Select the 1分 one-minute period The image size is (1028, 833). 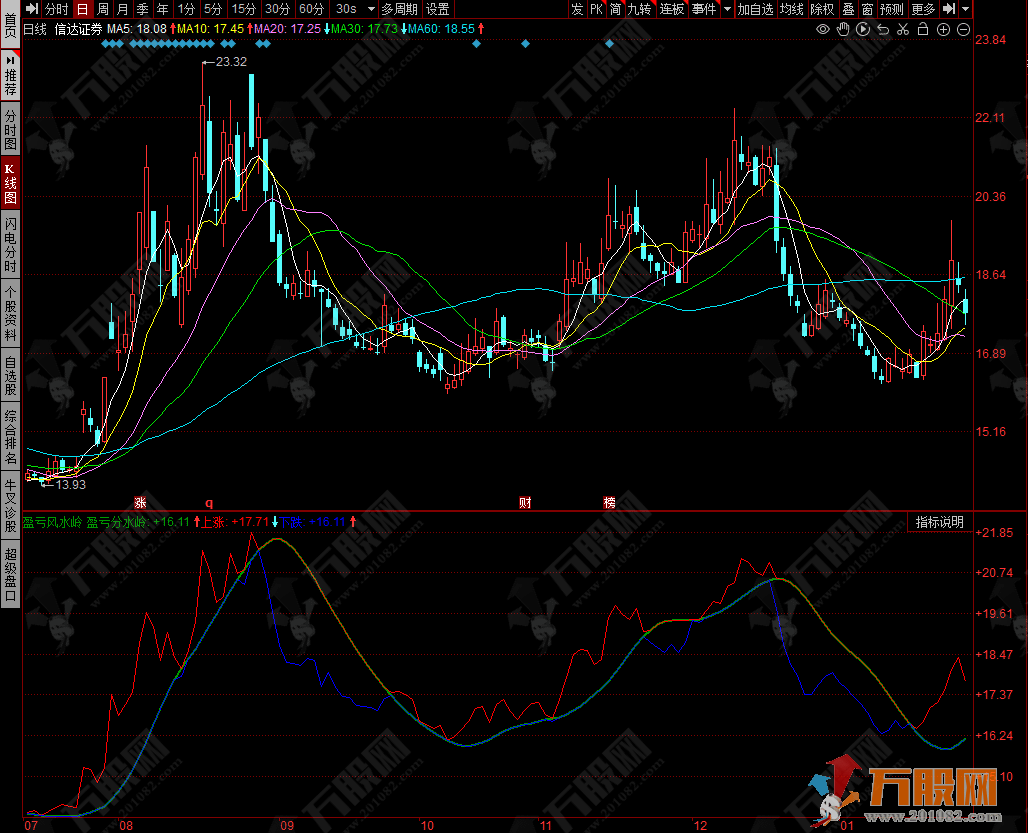(x=187, y=9)
